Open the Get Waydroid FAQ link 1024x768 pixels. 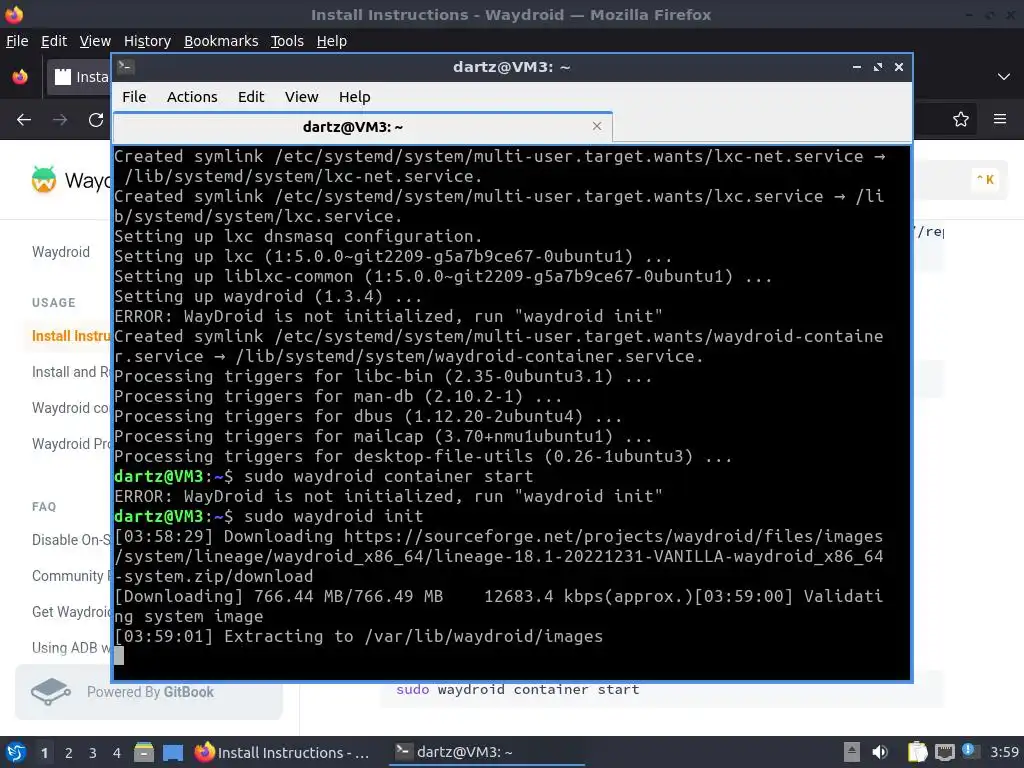point(71,612)
